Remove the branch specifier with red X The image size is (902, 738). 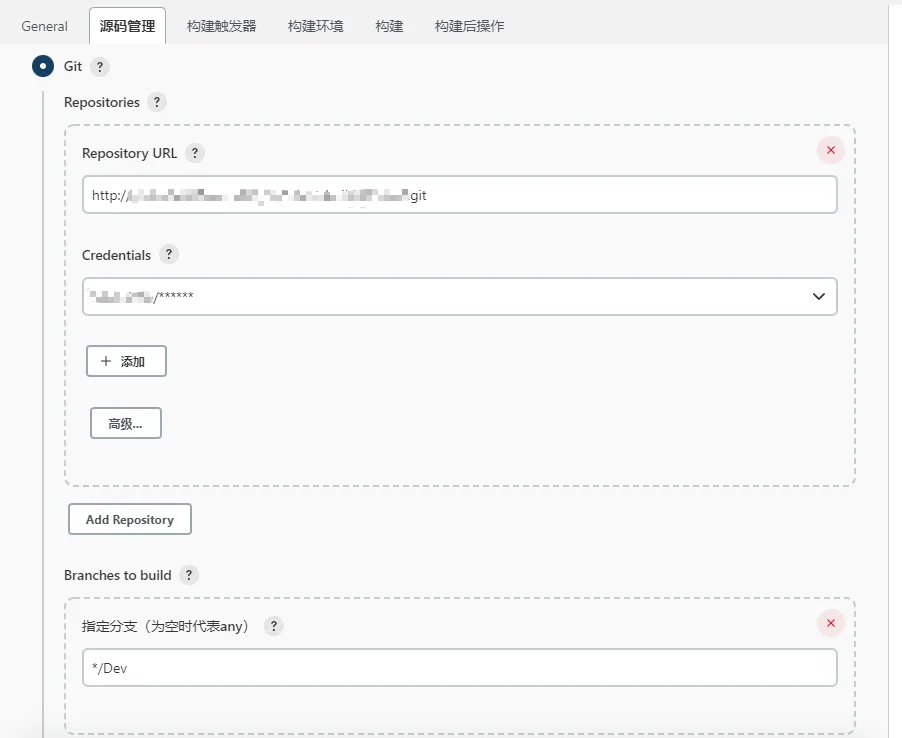click(x=830, y=624)
